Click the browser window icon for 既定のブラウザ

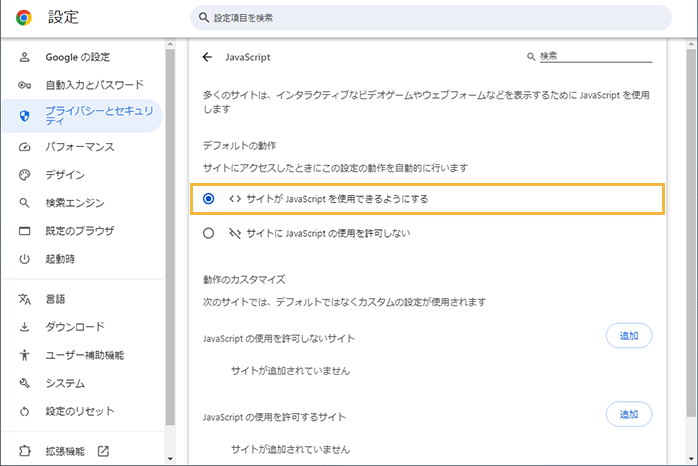tap(24, 231)
